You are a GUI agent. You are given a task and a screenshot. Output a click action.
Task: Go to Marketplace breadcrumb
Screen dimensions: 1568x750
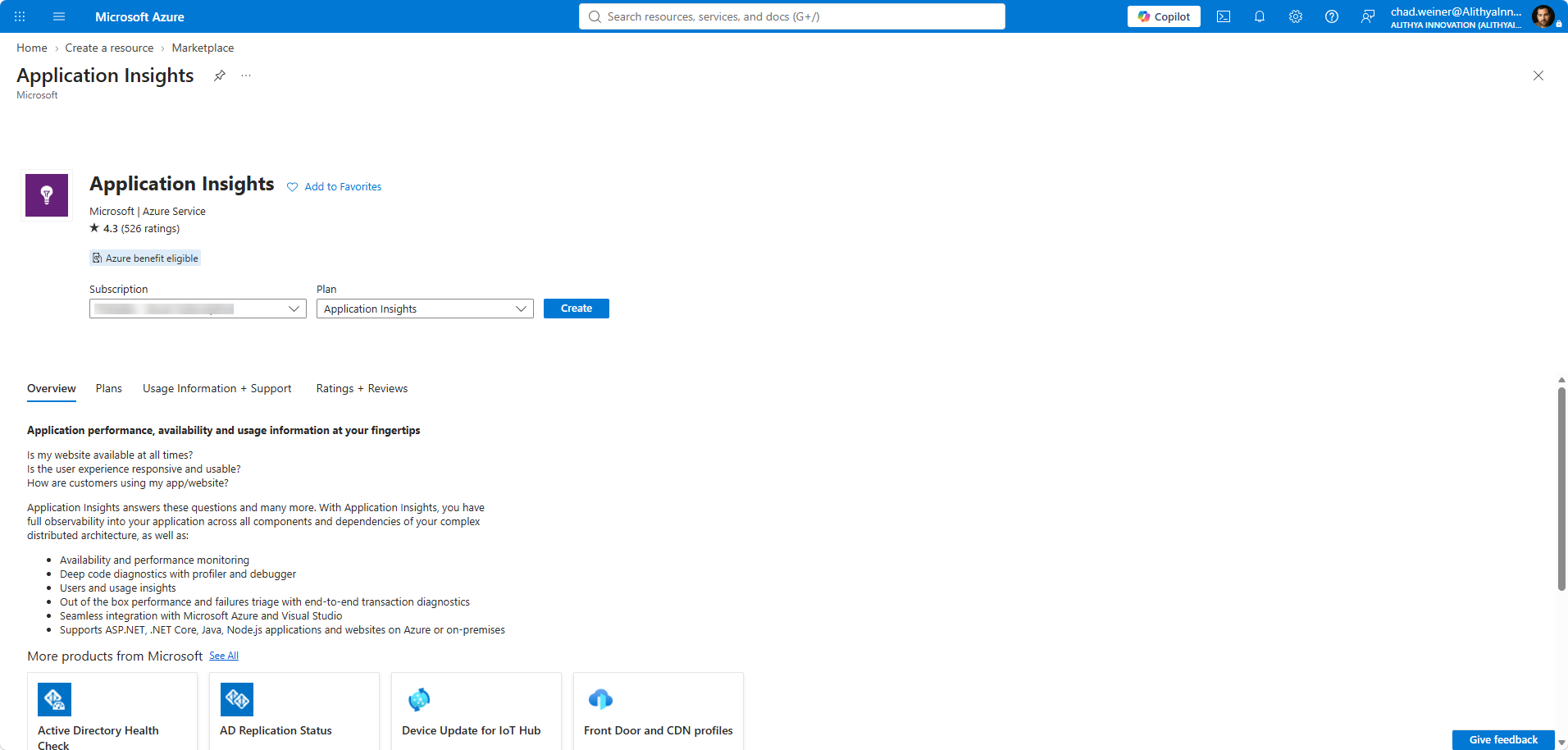(x=203, y=48)
